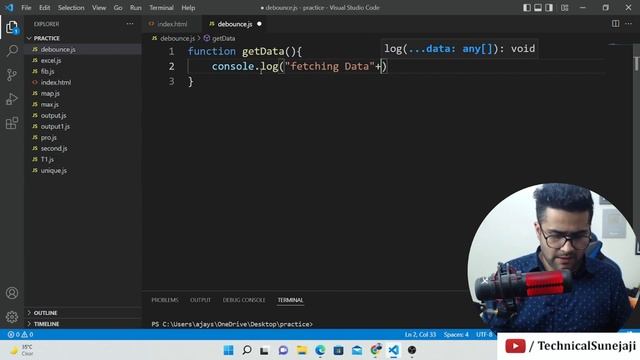This screenshot has width=640, height=360.
Task: Open the Edit menu
Action: pyautogui.click(x=44, y=7)
